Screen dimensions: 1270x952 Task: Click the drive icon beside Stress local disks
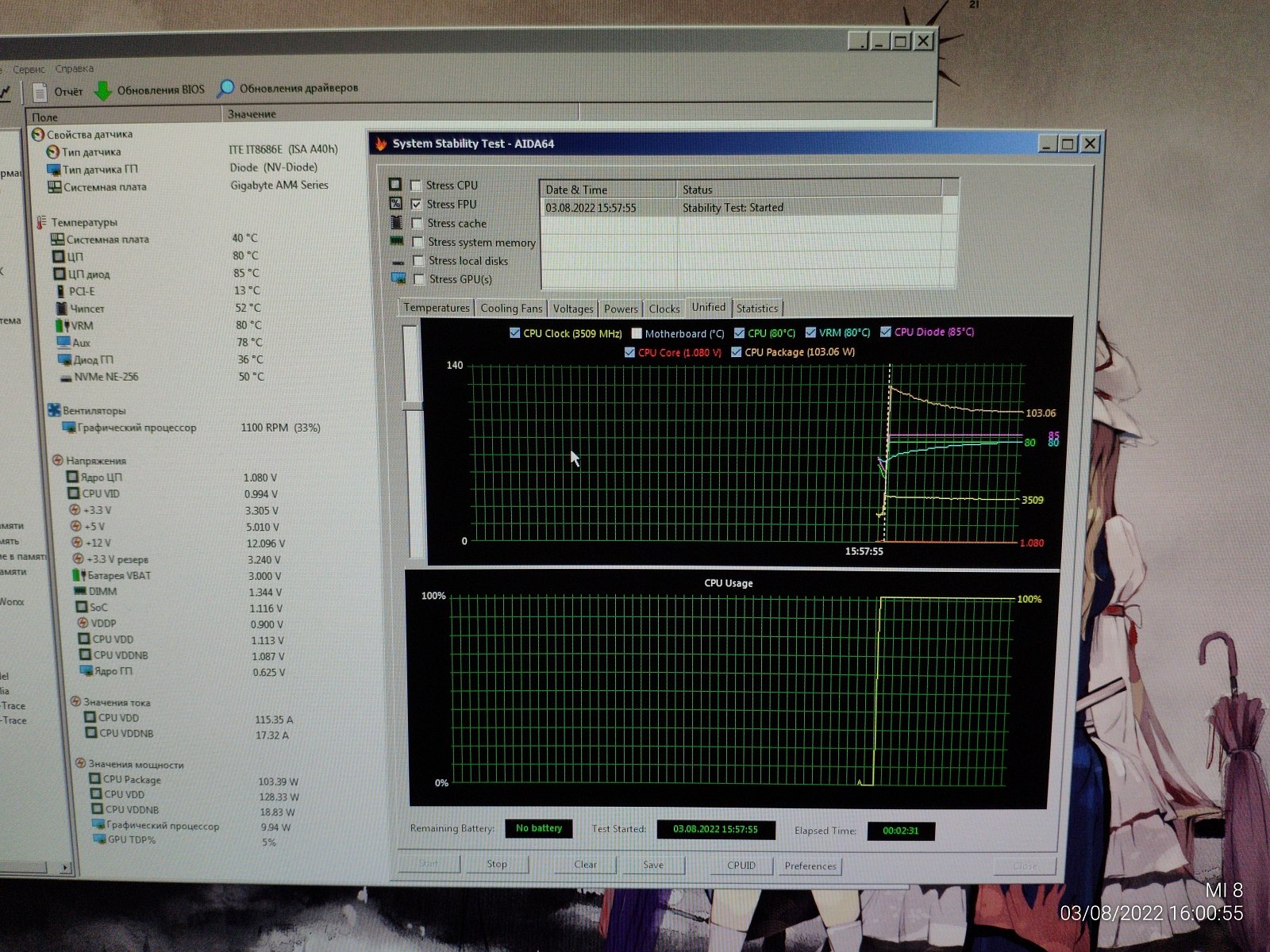pos(398,261)
